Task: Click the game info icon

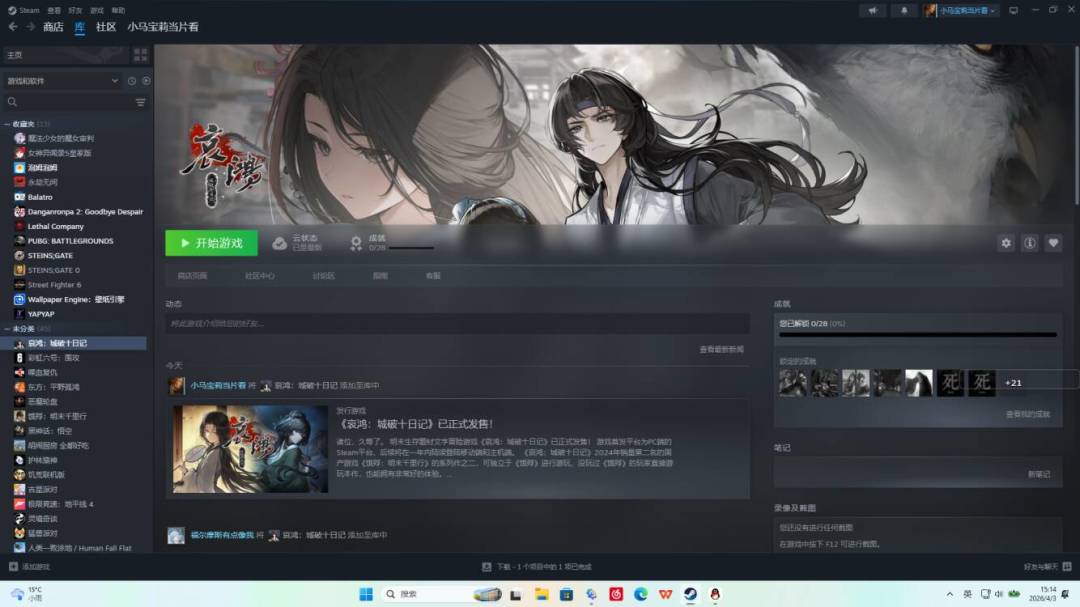Action: [x=1030, y=243]
